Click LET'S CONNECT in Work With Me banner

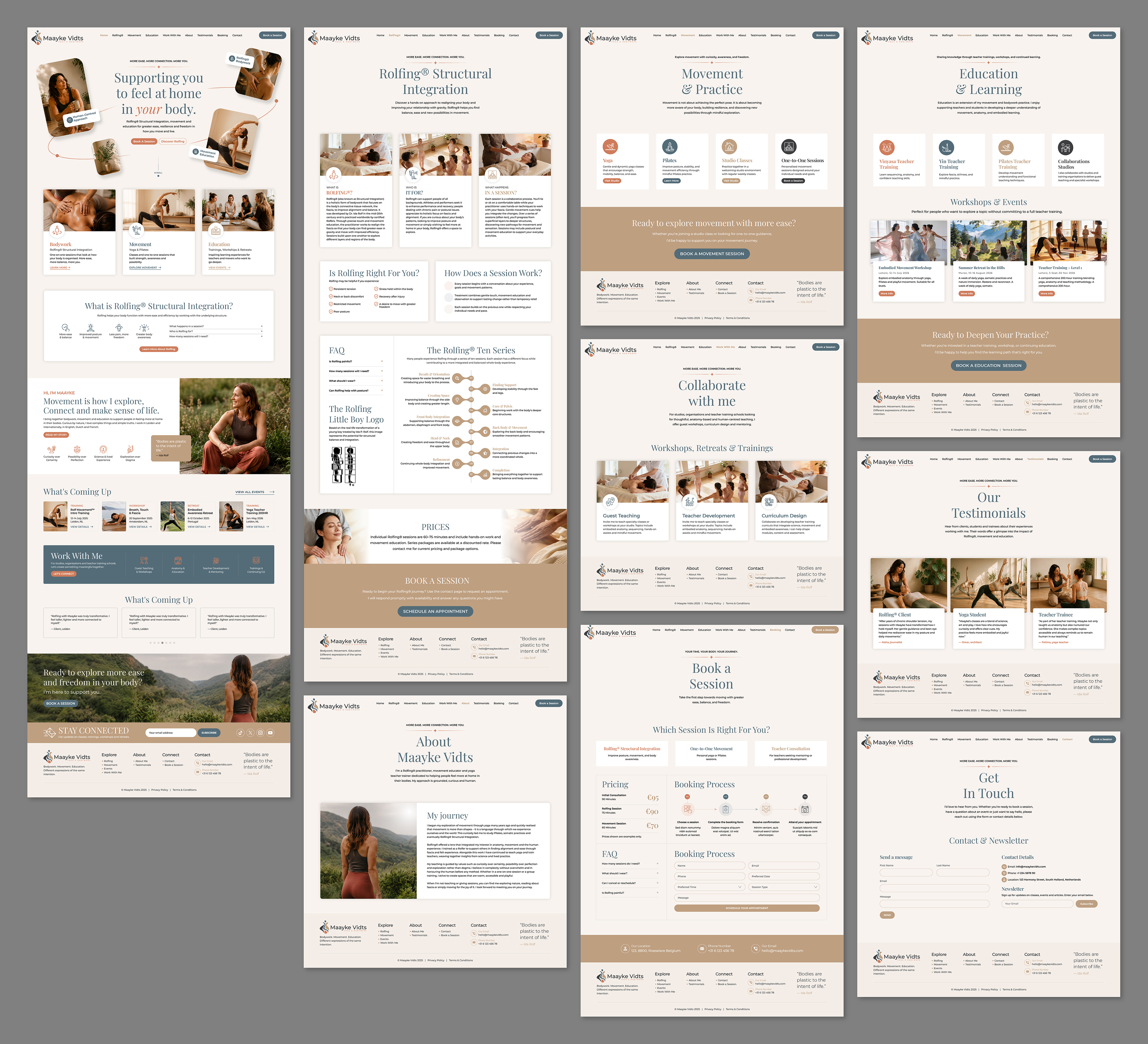(x=63, y=574)
